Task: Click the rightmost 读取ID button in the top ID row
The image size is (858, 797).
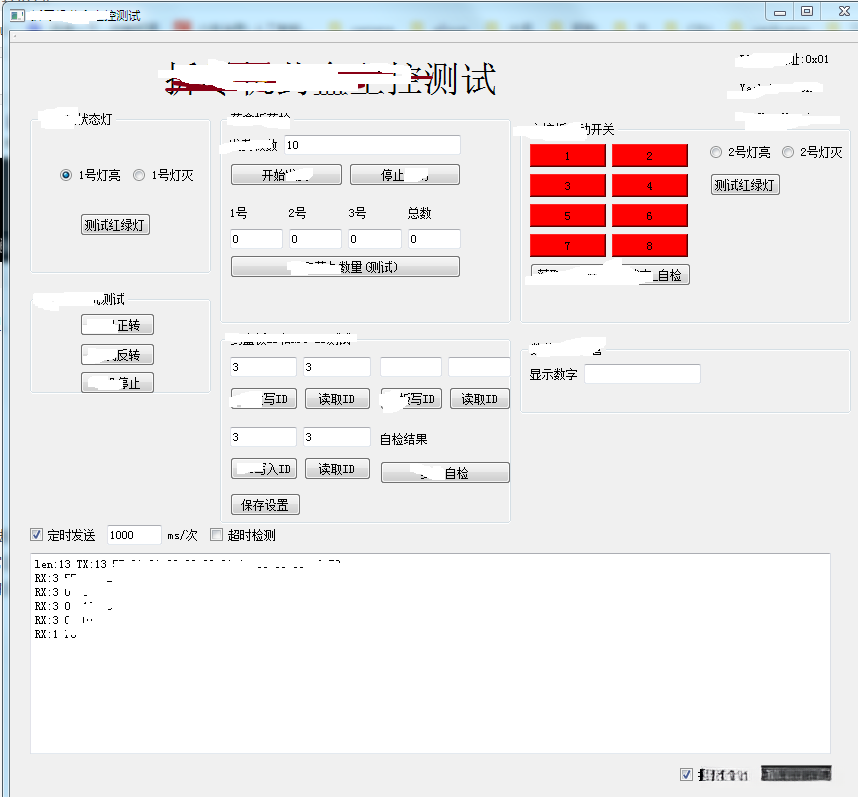Action: point(480,399)
